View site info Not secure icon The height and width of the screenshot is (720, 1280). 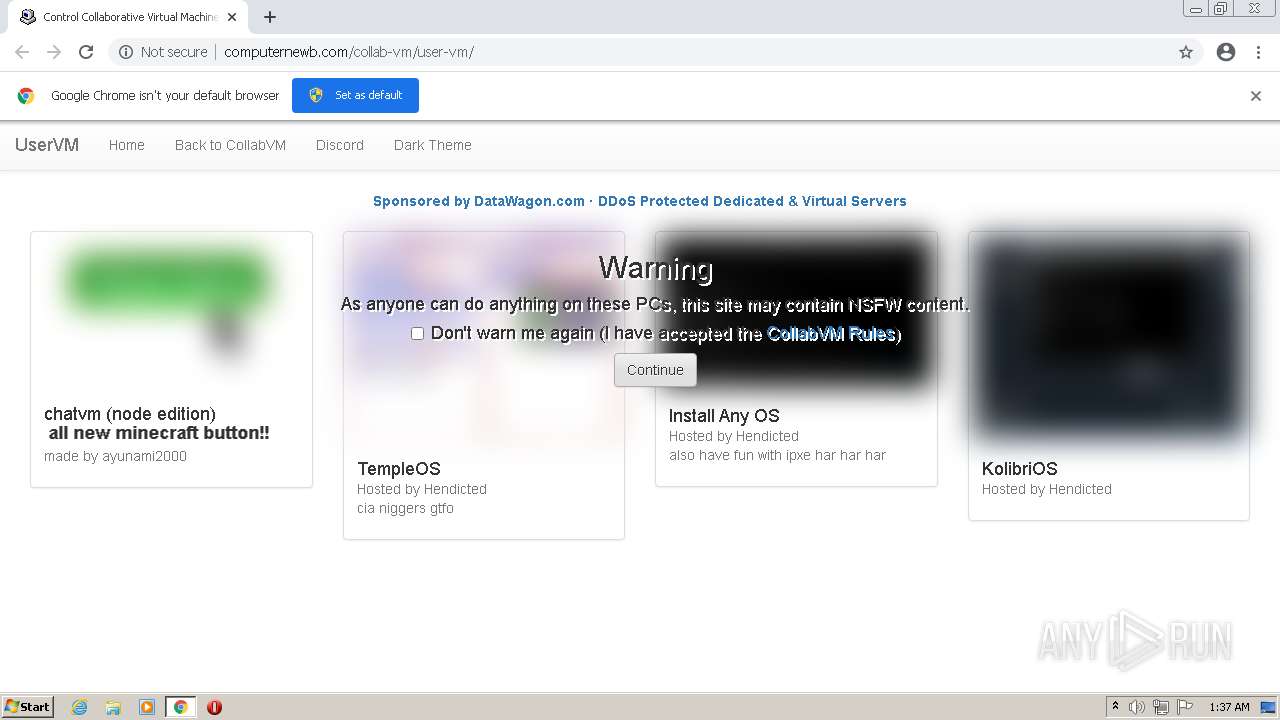[126, 52]
